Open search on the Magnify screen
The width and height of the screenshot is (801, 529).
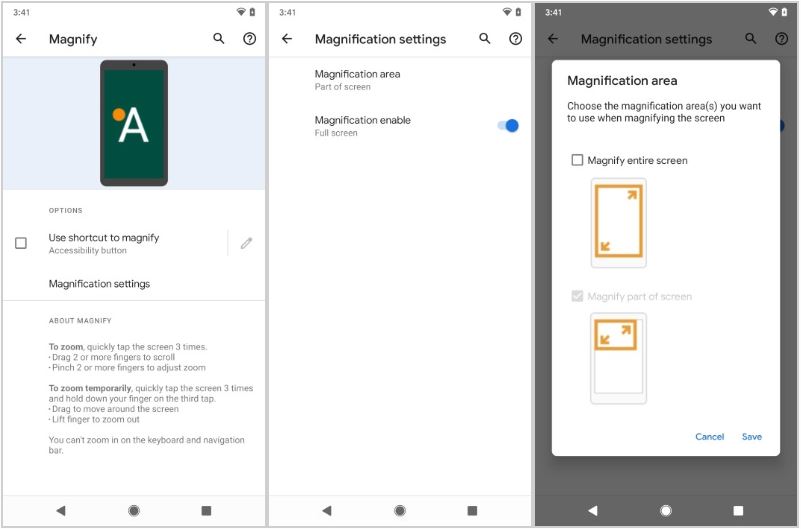pyautogui.click(x=219, y=39)
